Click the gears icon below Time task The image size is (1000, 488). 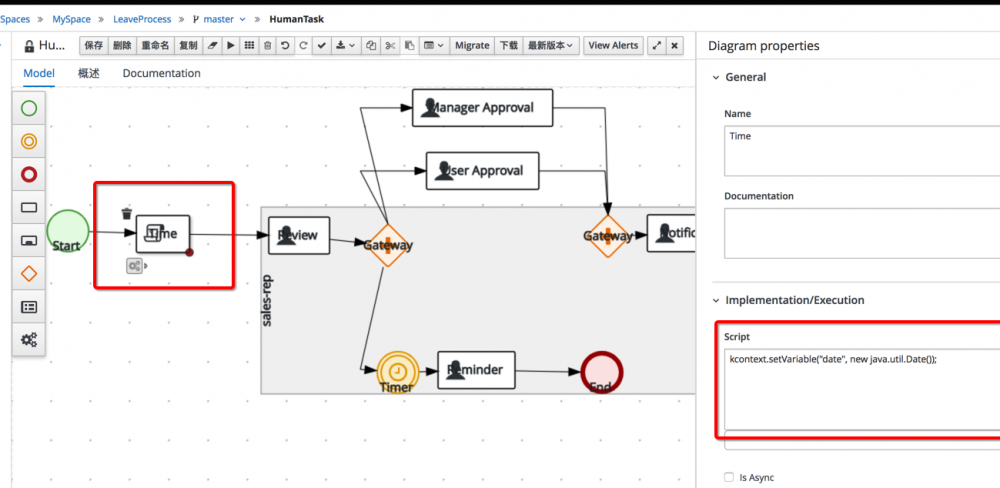click(134, 266)
